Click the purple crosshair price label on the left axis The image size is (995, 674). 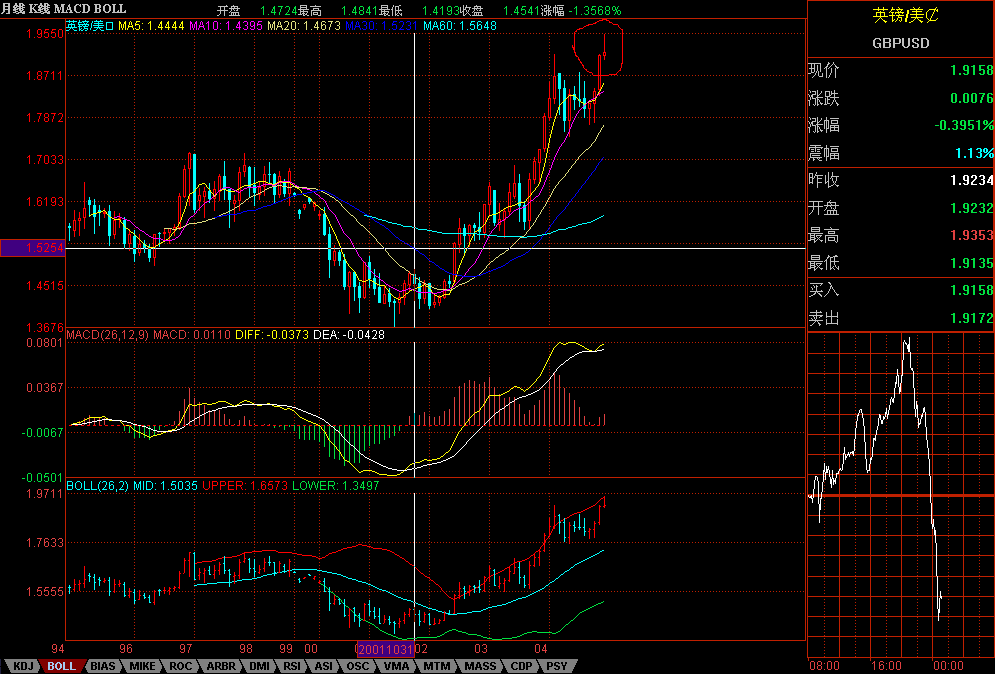32,247
